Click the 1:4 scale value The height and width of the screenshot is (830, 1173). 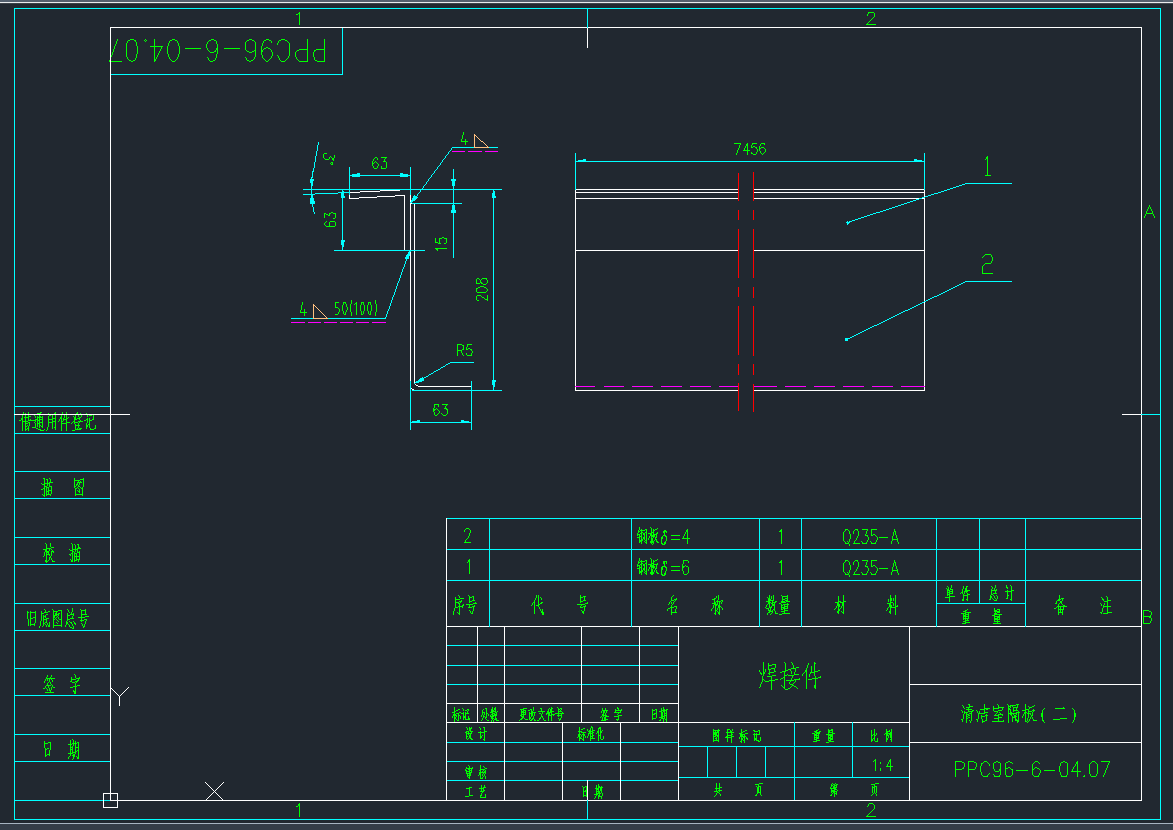tap(882, 765)
